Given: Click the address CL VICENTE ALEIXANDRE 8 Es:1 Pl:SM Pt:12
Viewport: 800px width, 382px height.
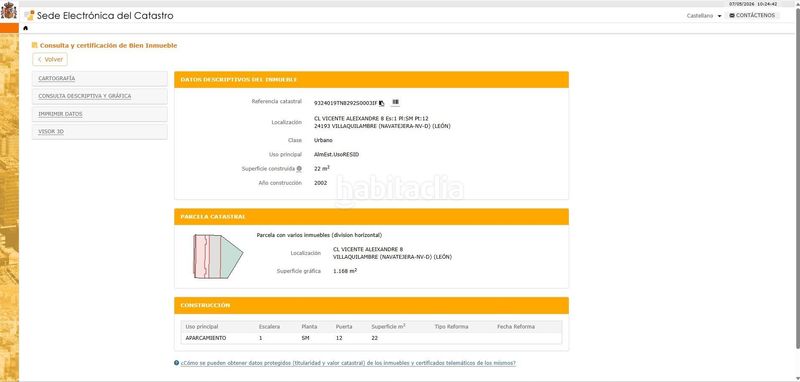Looking at the screenshot, I should 371,118.
